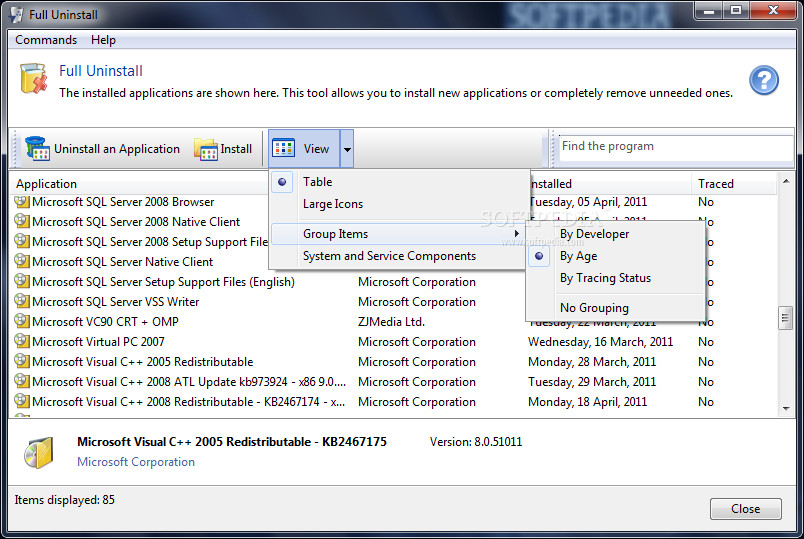Screen dimensions: 804x539
Task: Select Microsoft Virtual PC 2007 row text
Action: (x=98, y=342)
